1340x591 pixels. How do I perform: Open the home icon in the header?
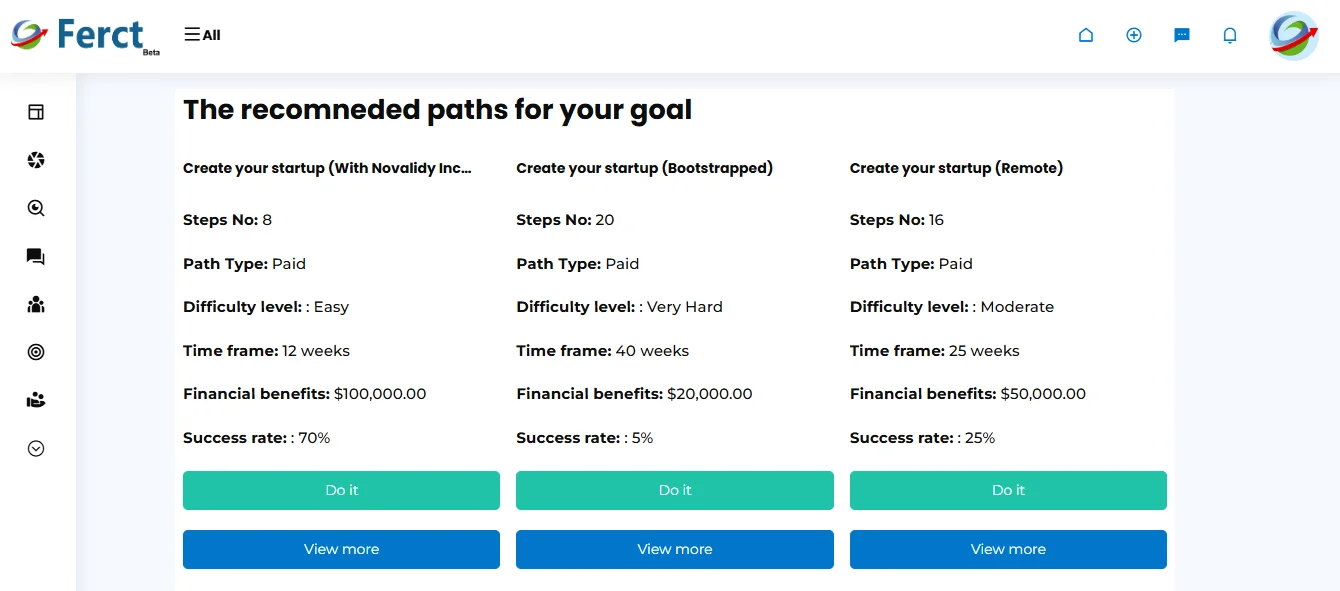click(x=1086, y=35)
